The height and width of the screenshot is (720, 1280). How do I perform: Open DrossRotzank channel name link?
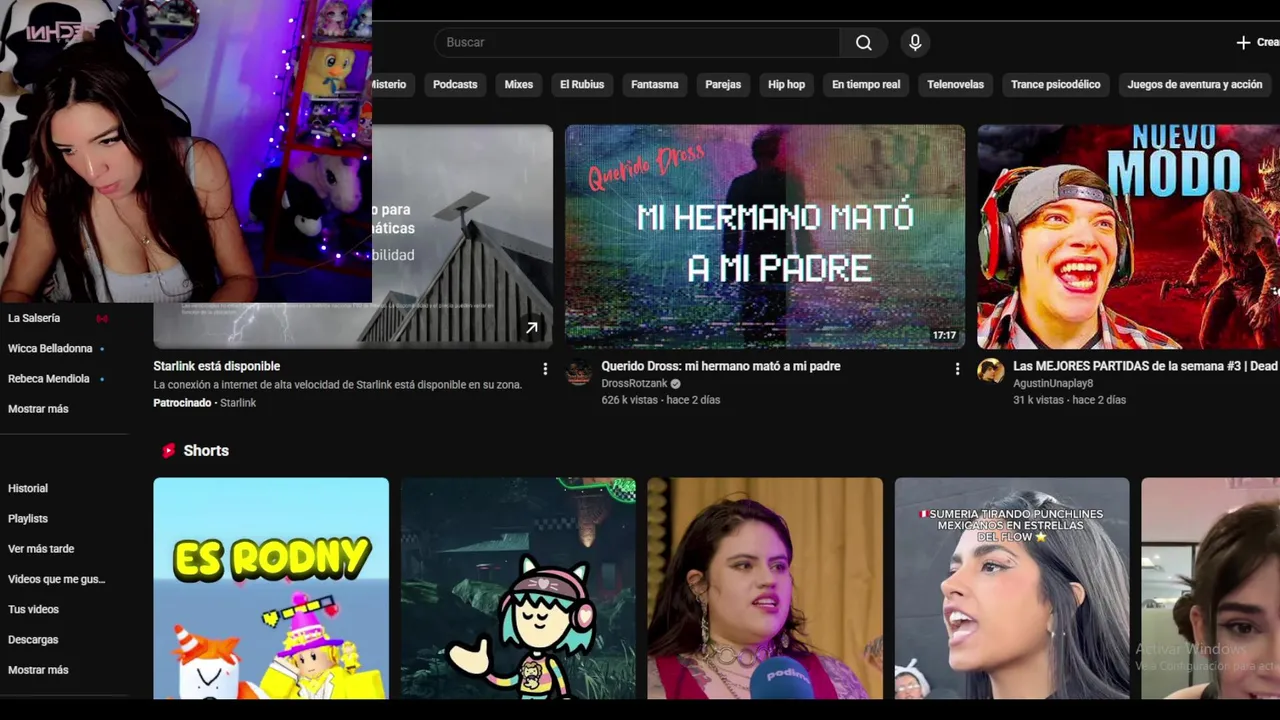634,384
